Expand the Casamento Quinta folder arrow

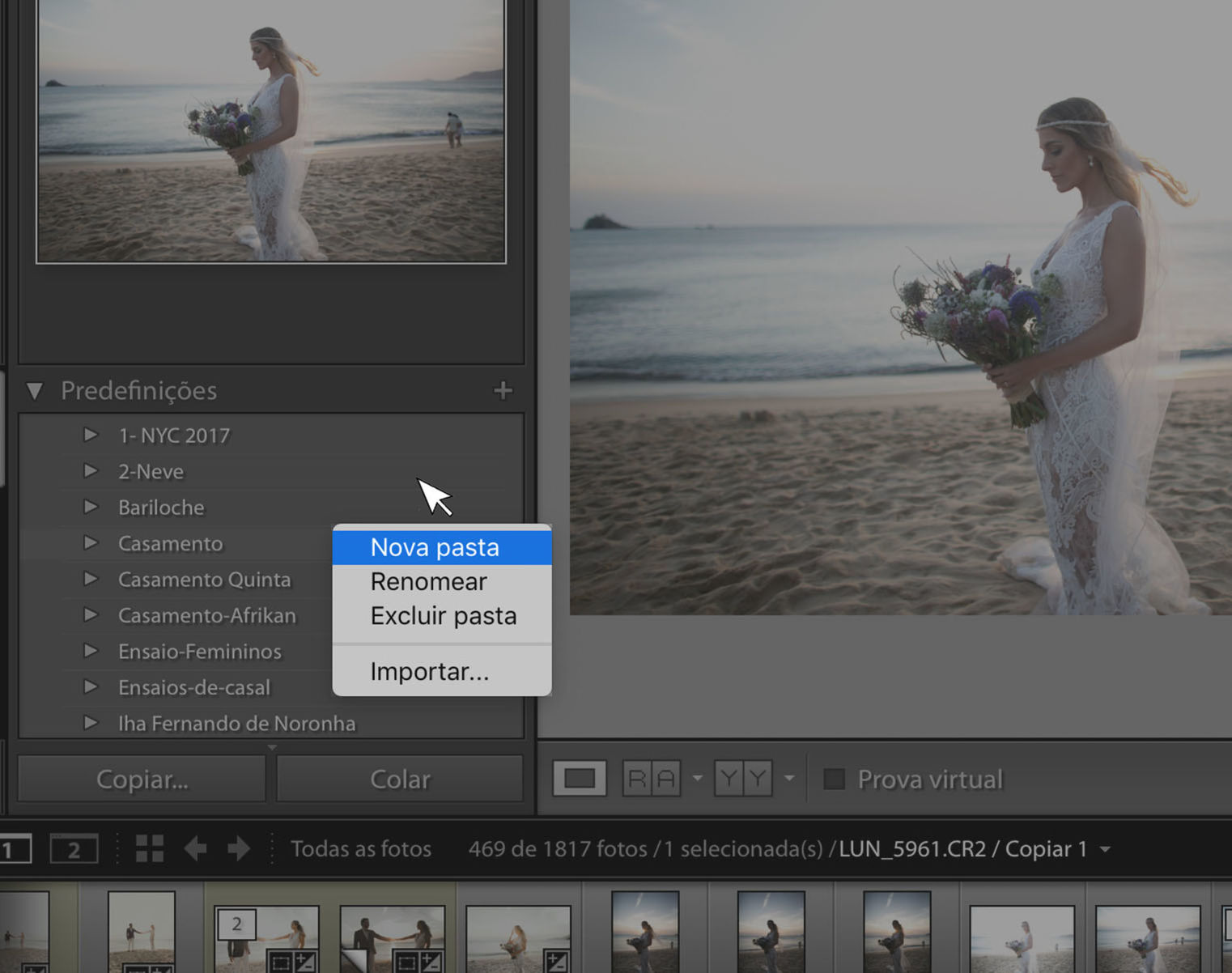91,580
